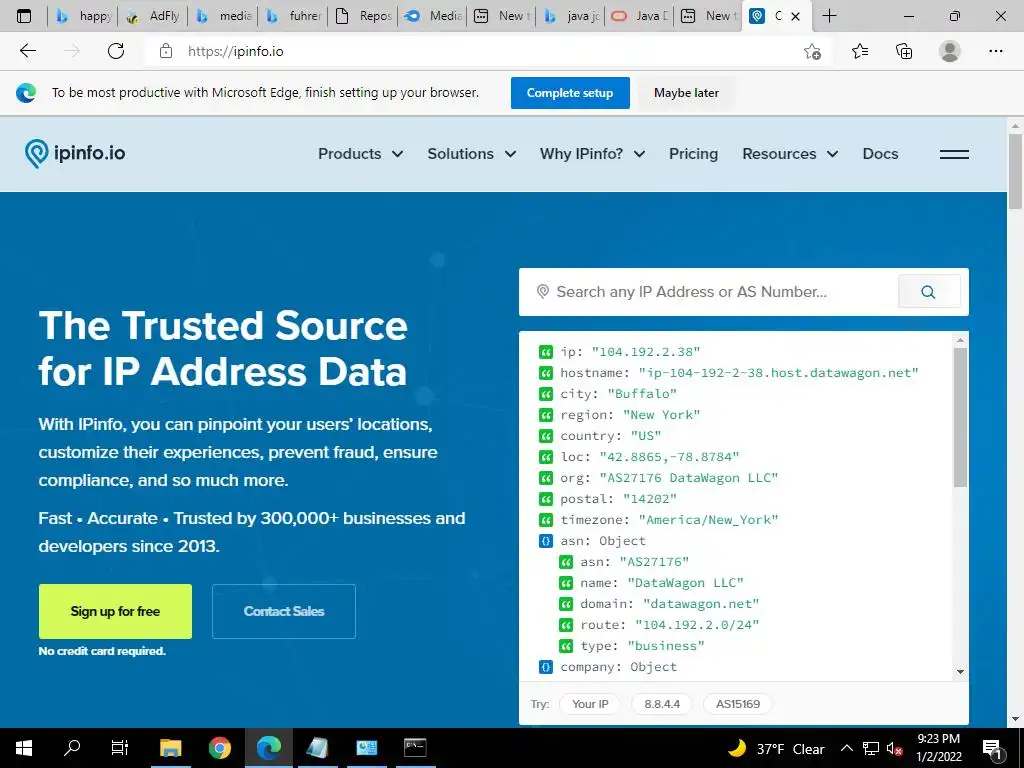Close the active ipinfo tab

(795, 16)
